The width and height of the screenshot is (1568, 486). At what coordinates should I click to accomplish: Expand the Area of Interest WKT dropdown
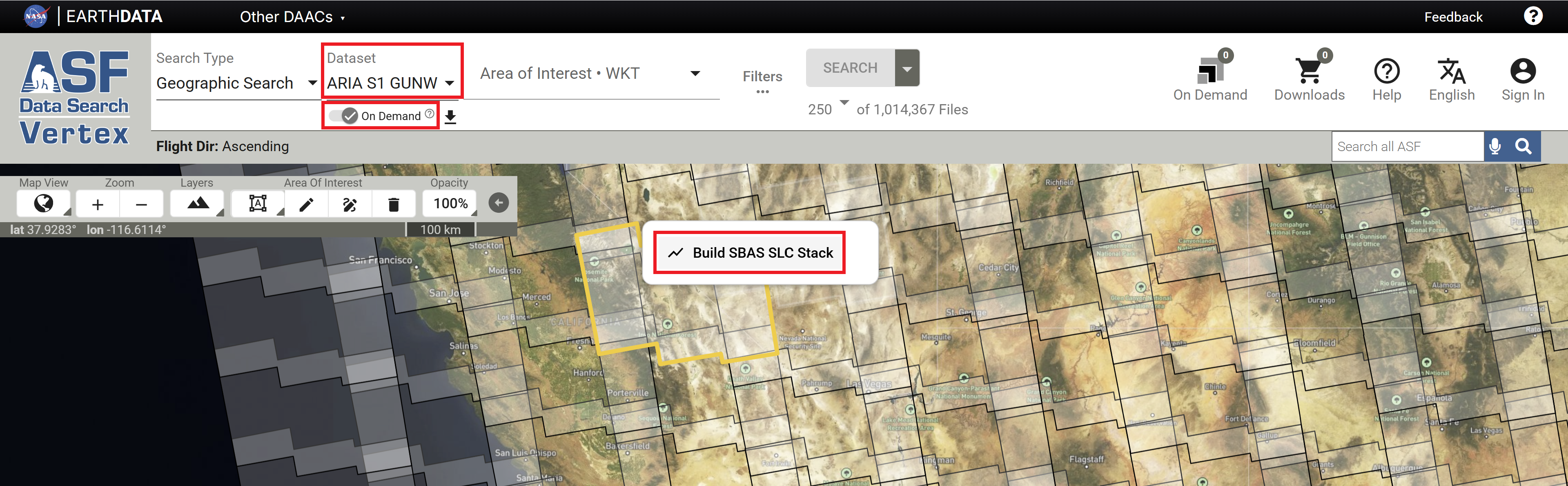(696, 73)
